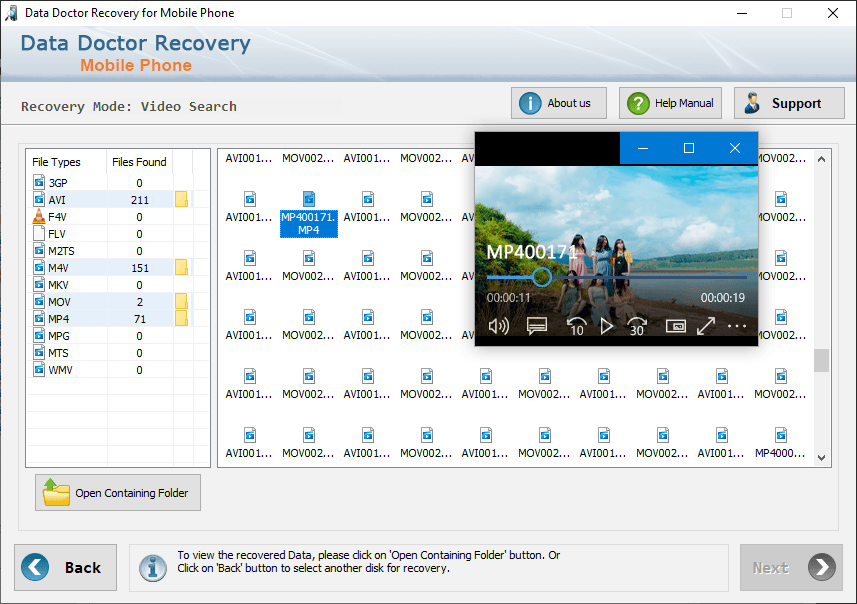Select the MP4000... file in the last row
Image resolution: width=857 pixels, height=604 pixels.
click(780, 442)
